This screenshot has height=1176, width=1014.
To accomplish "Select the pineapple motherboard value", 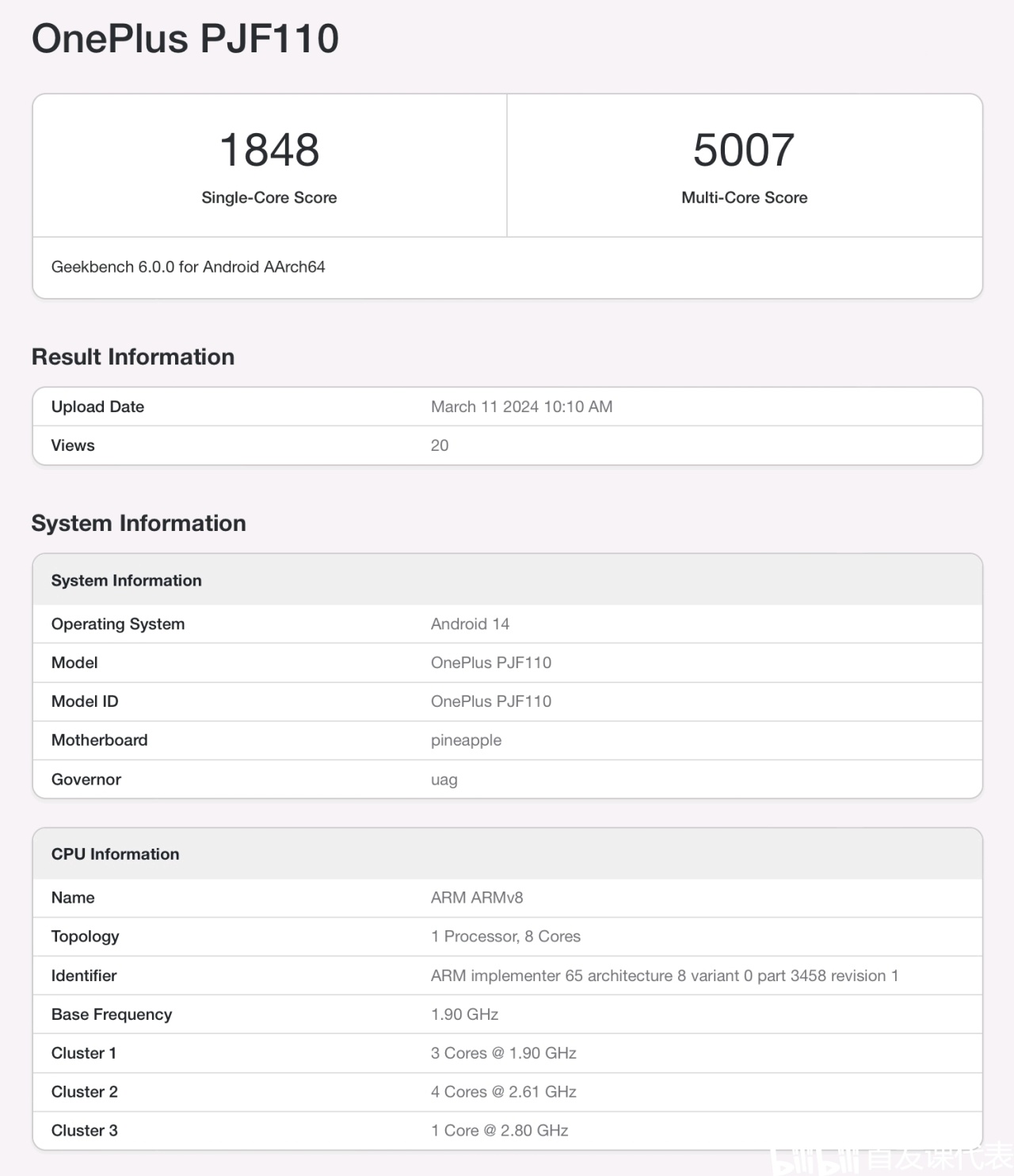I will click(466, 740).
